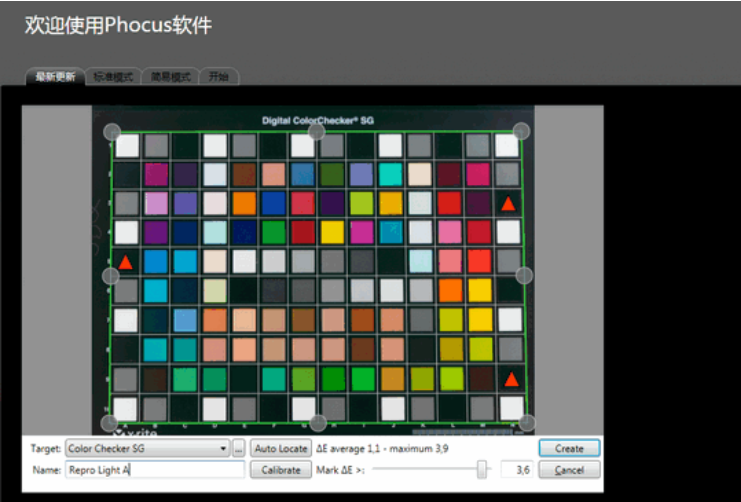Open the 简易模式 tab
The image size is (741, 502).
pyautogui.click(x=170, y=77)
